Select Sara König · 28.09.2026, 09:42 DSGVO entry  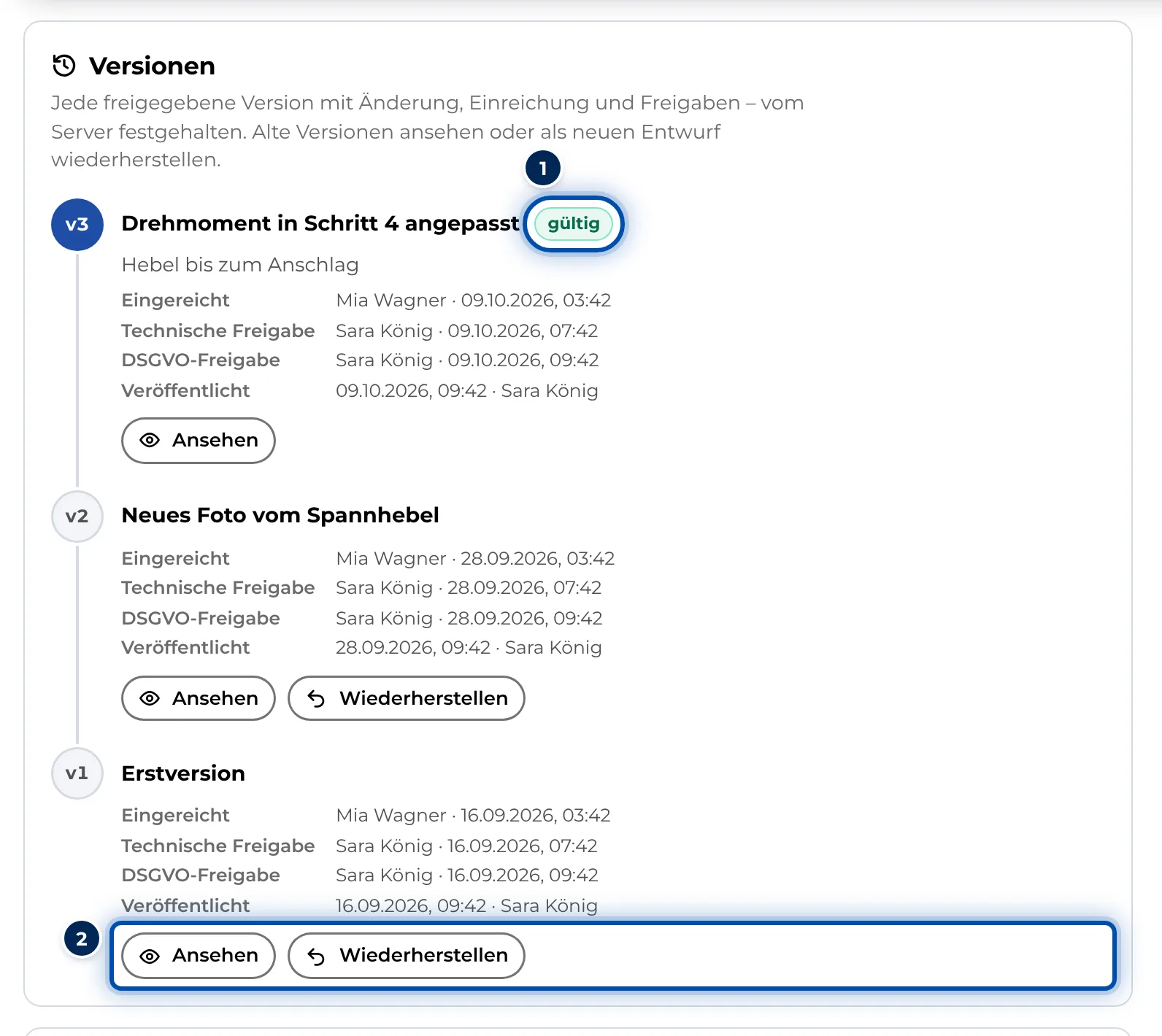tap(469, 619)
